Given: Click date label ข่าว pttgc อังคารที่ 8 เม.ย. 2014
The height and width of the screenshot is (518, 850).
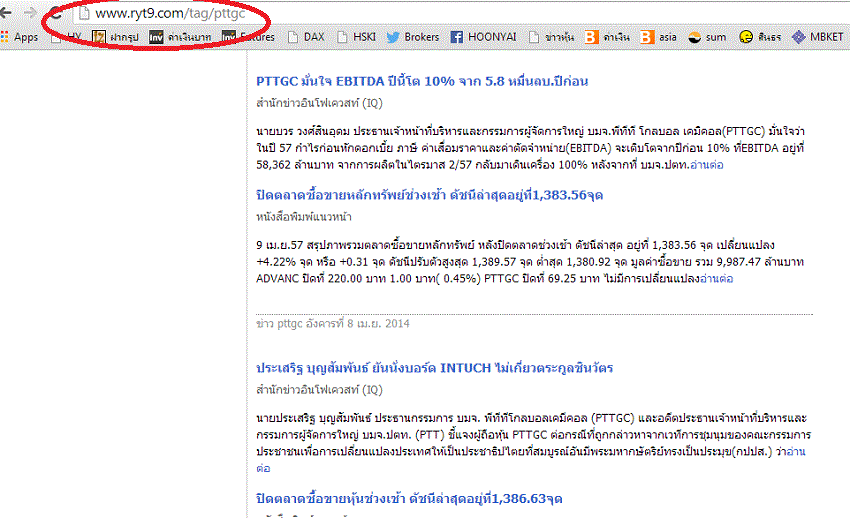Looking at the screenshot, I should [333, 323].
